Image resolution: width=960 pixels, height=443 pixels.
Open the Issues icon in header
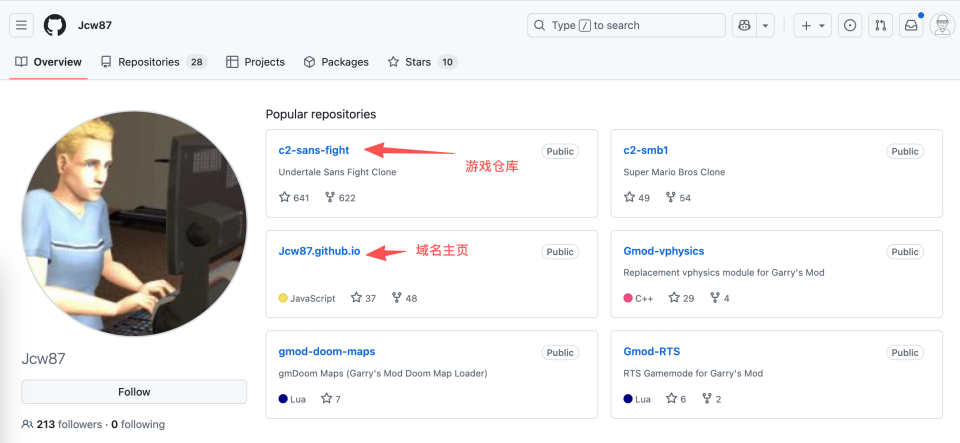pos(850,25)
